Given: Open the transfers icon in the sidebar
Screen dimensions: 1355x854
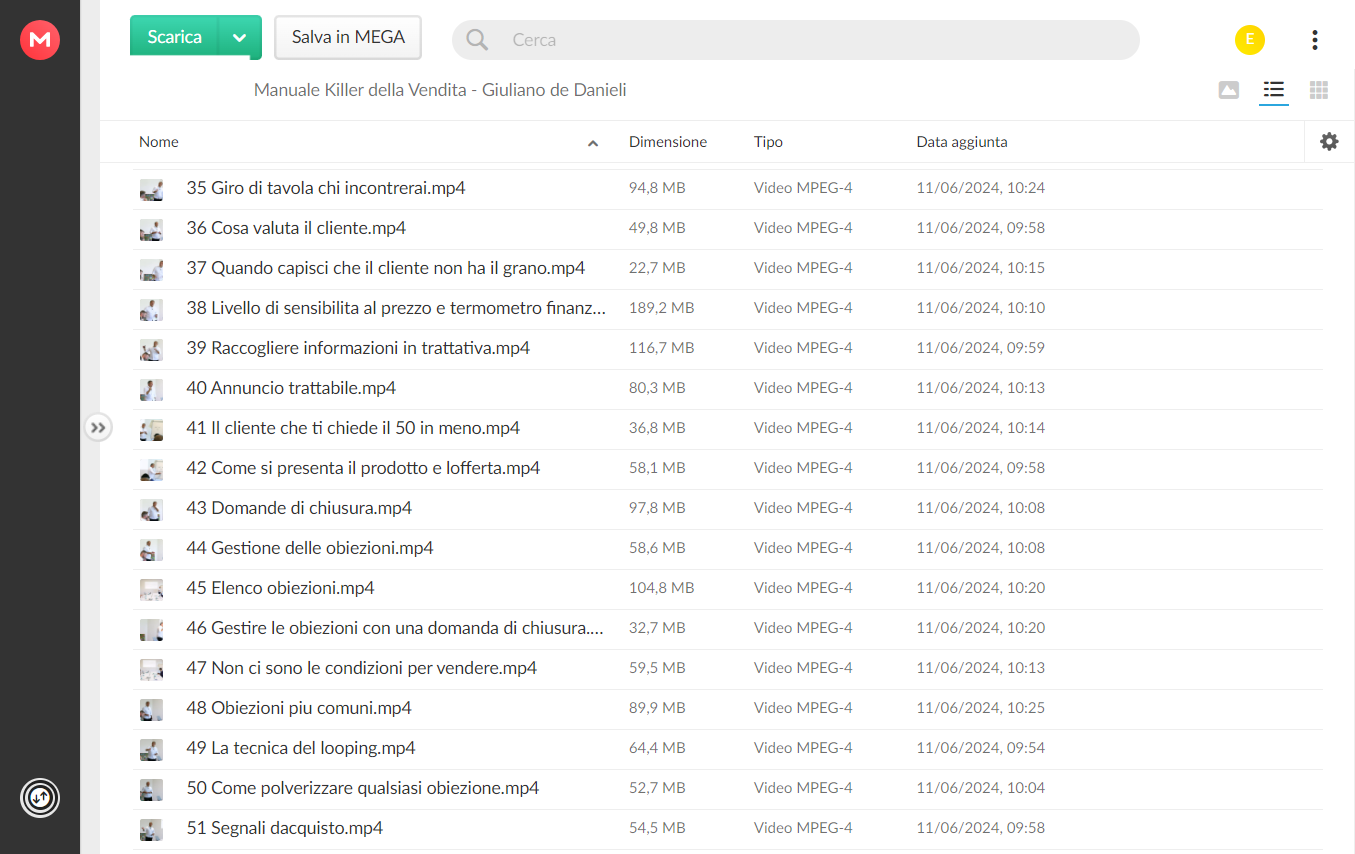Looking at the screenshot, I should coord(40,798).
